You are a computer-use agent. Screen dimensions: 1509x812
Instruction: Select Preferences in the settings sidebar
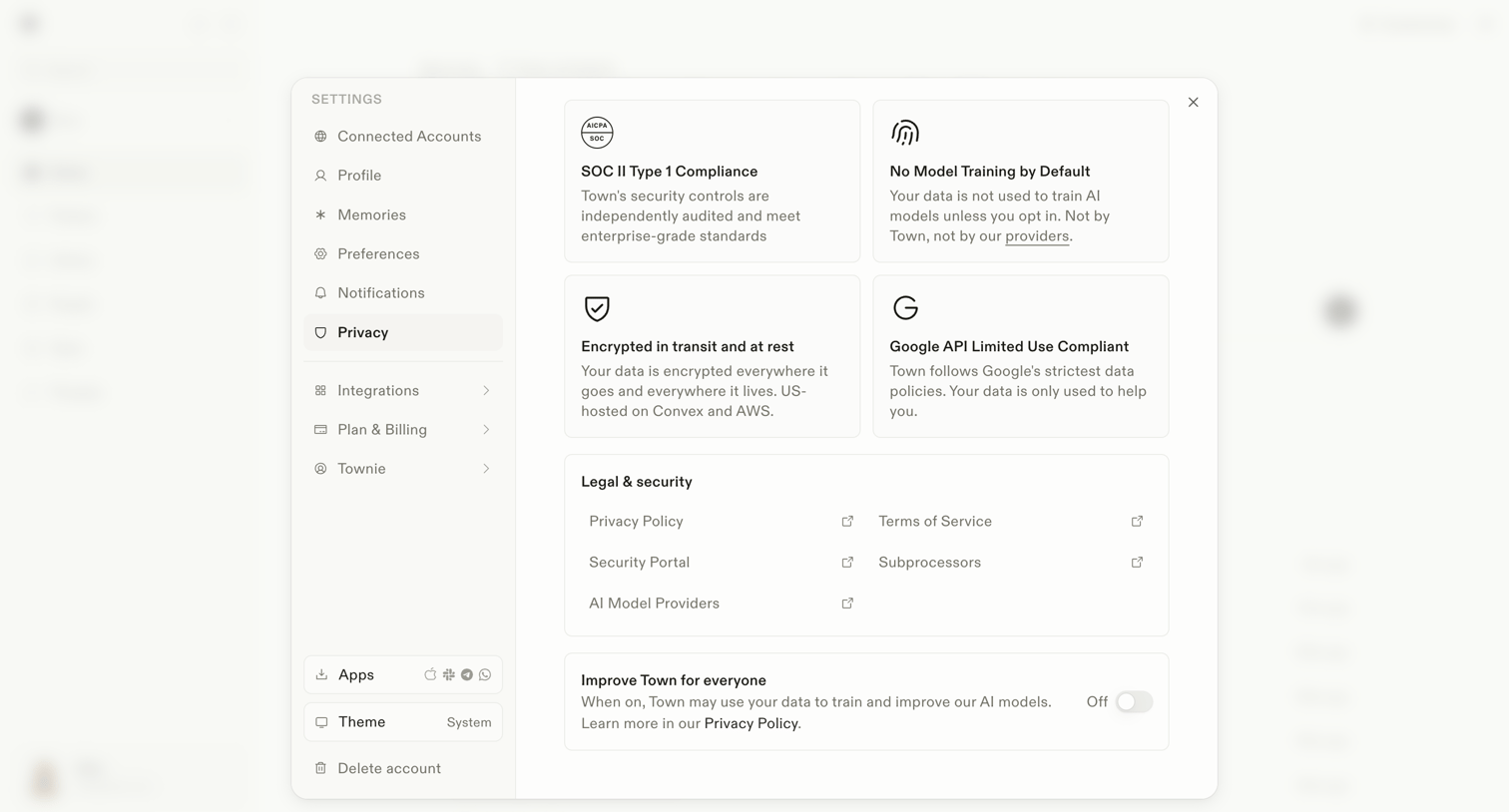[x=402, y=254]
